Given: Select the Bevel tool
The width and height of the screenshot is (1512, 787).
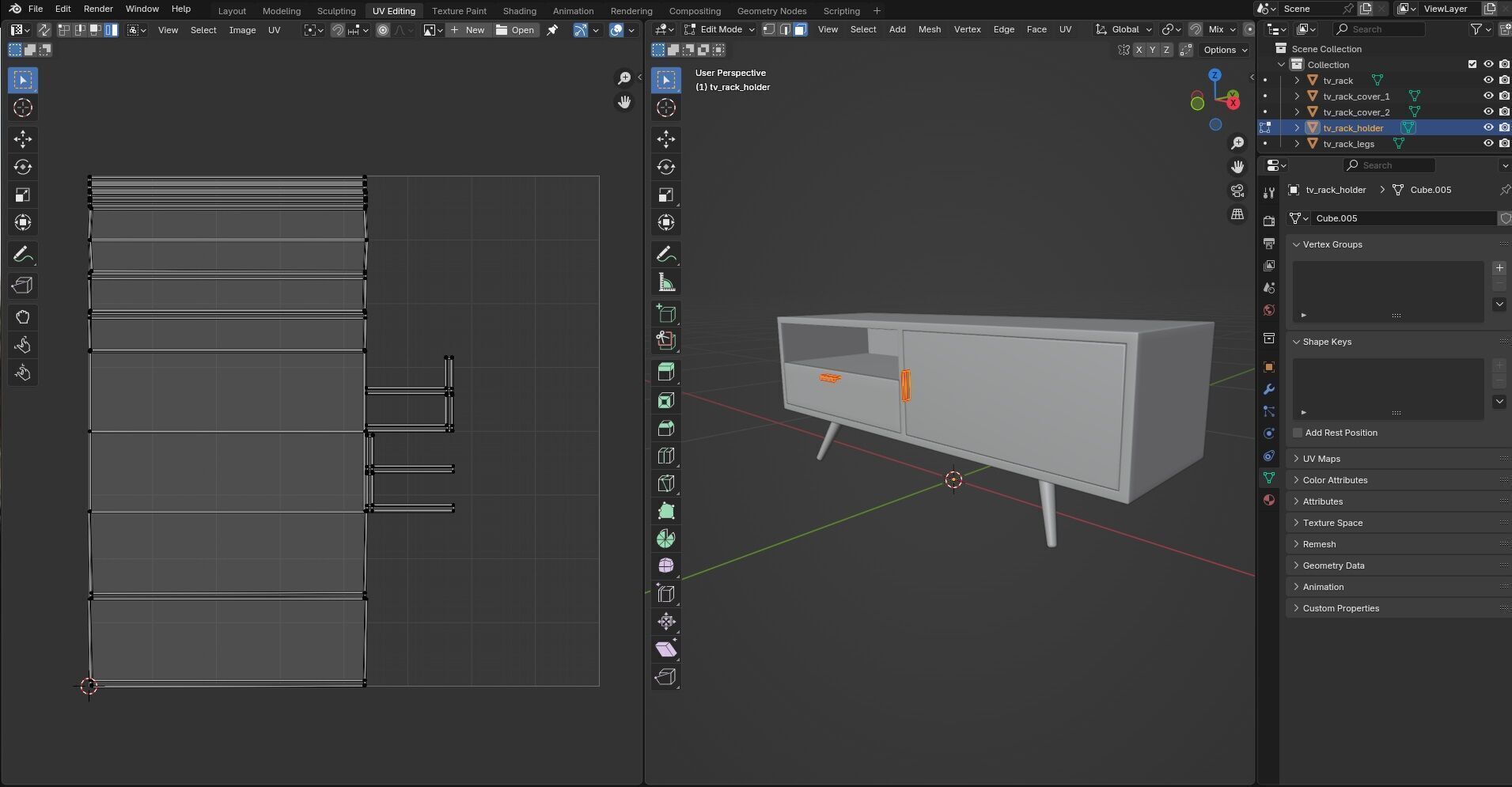Looking at the screenshot, I should (665, 428).
